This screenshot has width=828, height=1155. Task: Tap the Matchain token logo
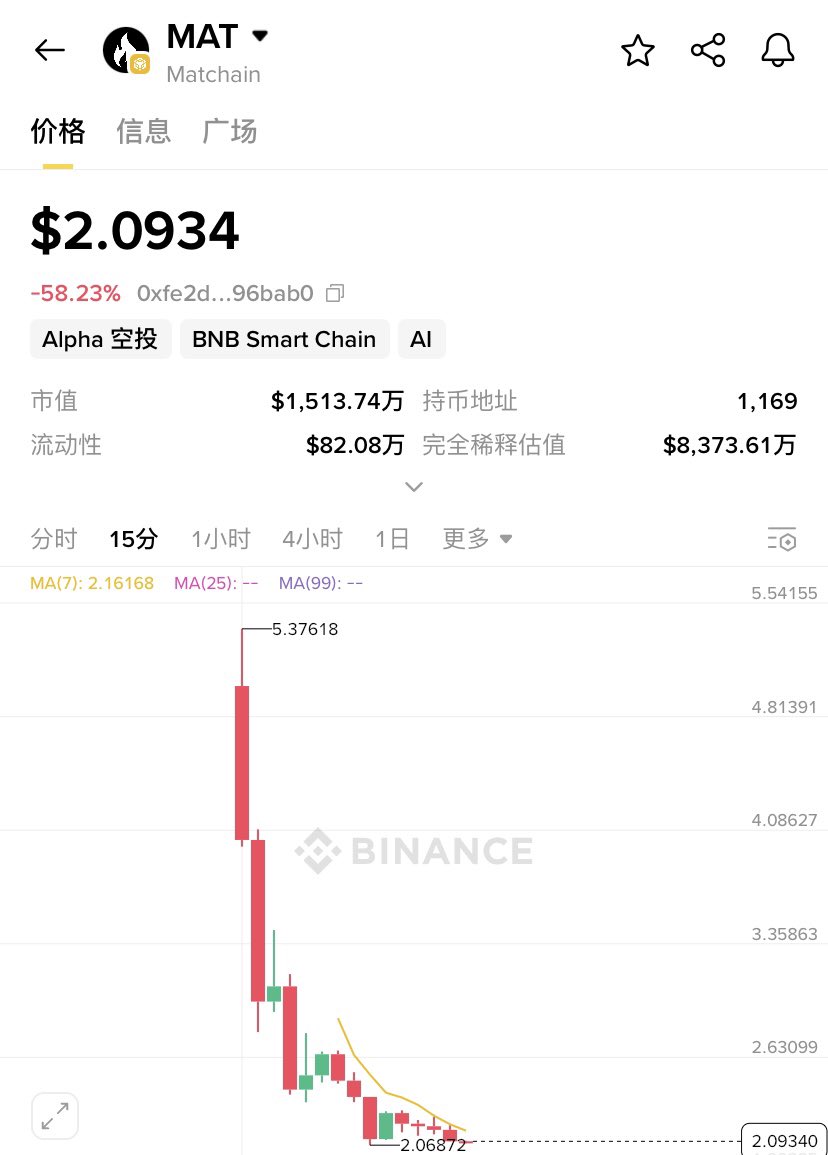pyautogui.click(x=127, y=51)
